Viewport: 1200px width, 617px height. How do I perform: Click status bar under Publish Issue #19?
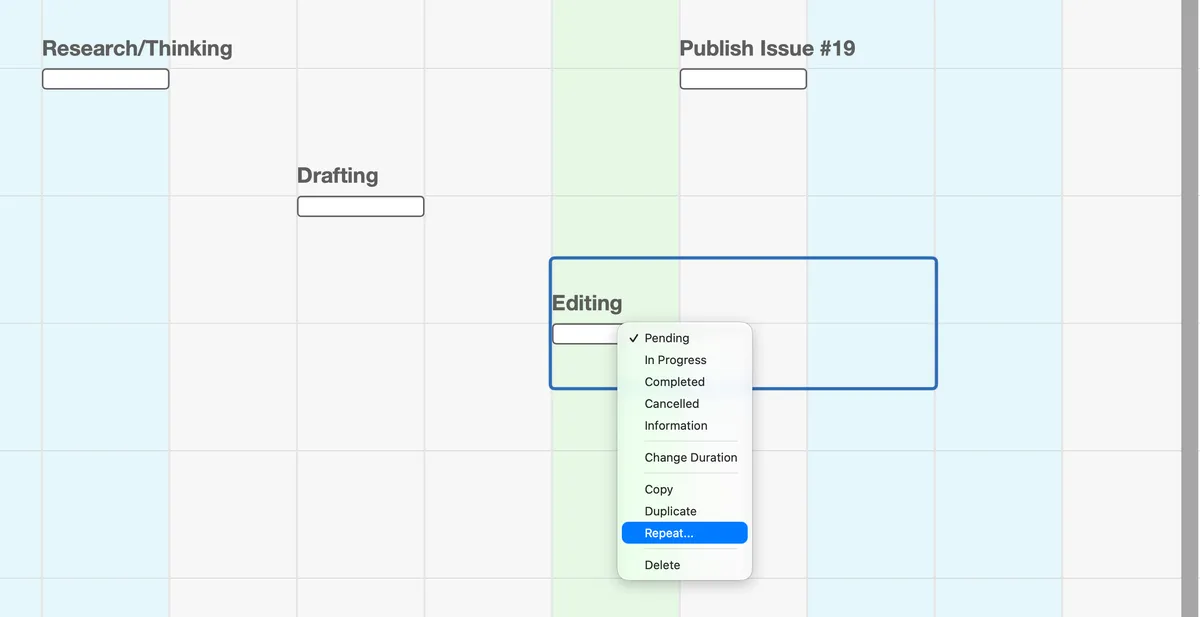pyautogui.click(x=743, y=79)
